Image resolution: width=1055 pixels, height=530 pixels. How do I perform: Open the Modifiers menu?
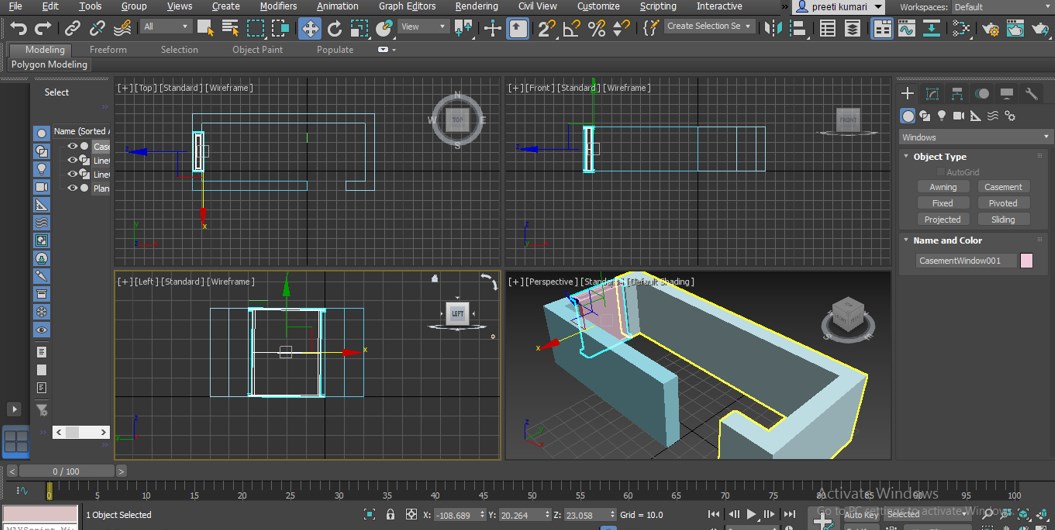coord(278,6)
